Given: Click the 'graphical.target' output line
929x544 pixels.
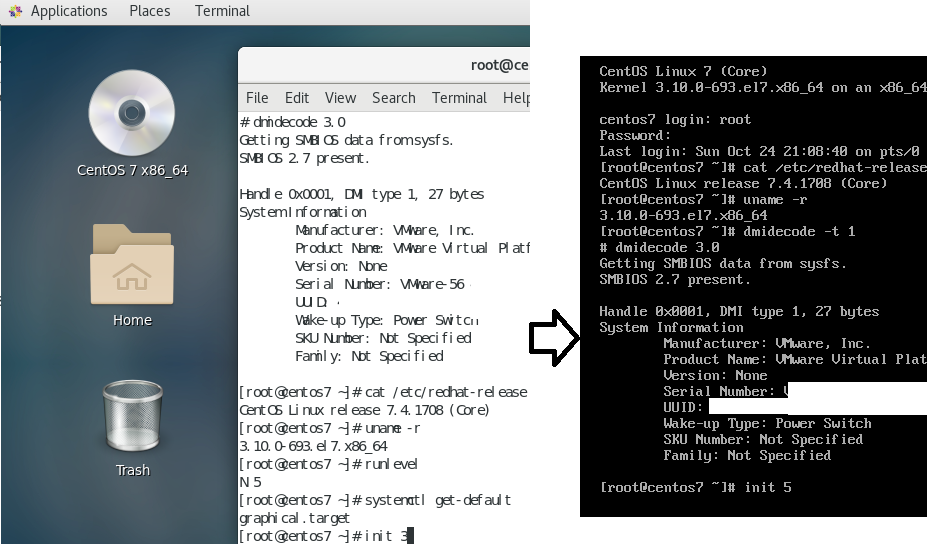Looking at the screenshot, I should (x=294, y=519).
